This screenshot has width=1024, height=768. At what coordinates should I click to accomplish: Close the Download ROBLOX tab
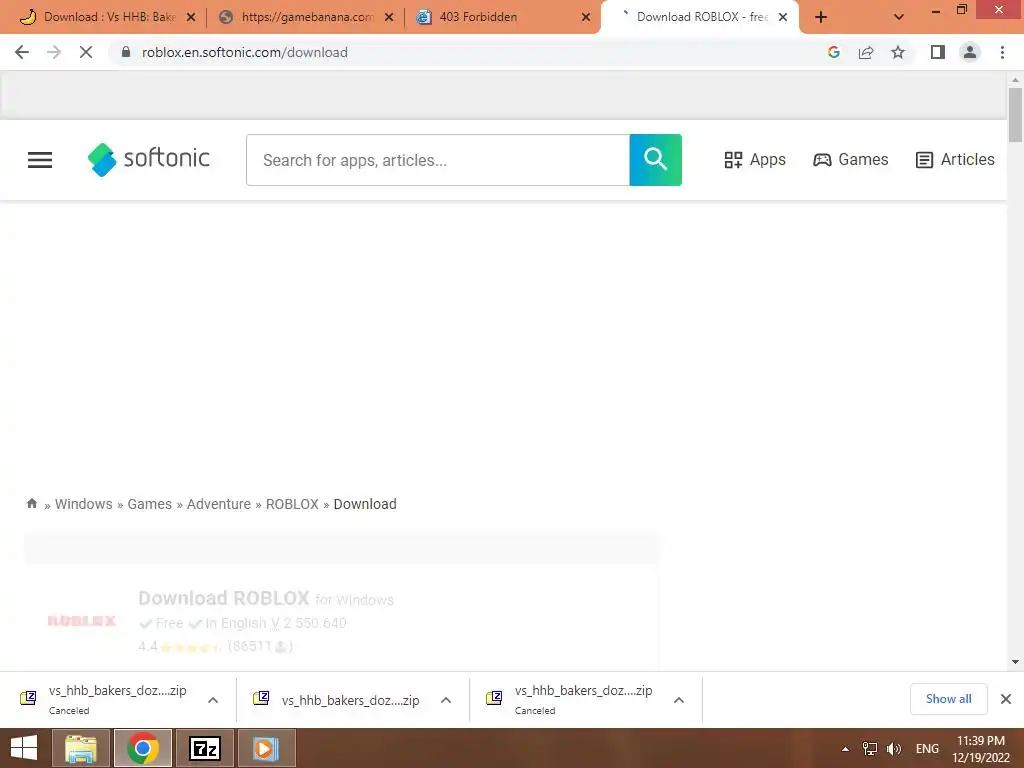(x=783, y=17)
